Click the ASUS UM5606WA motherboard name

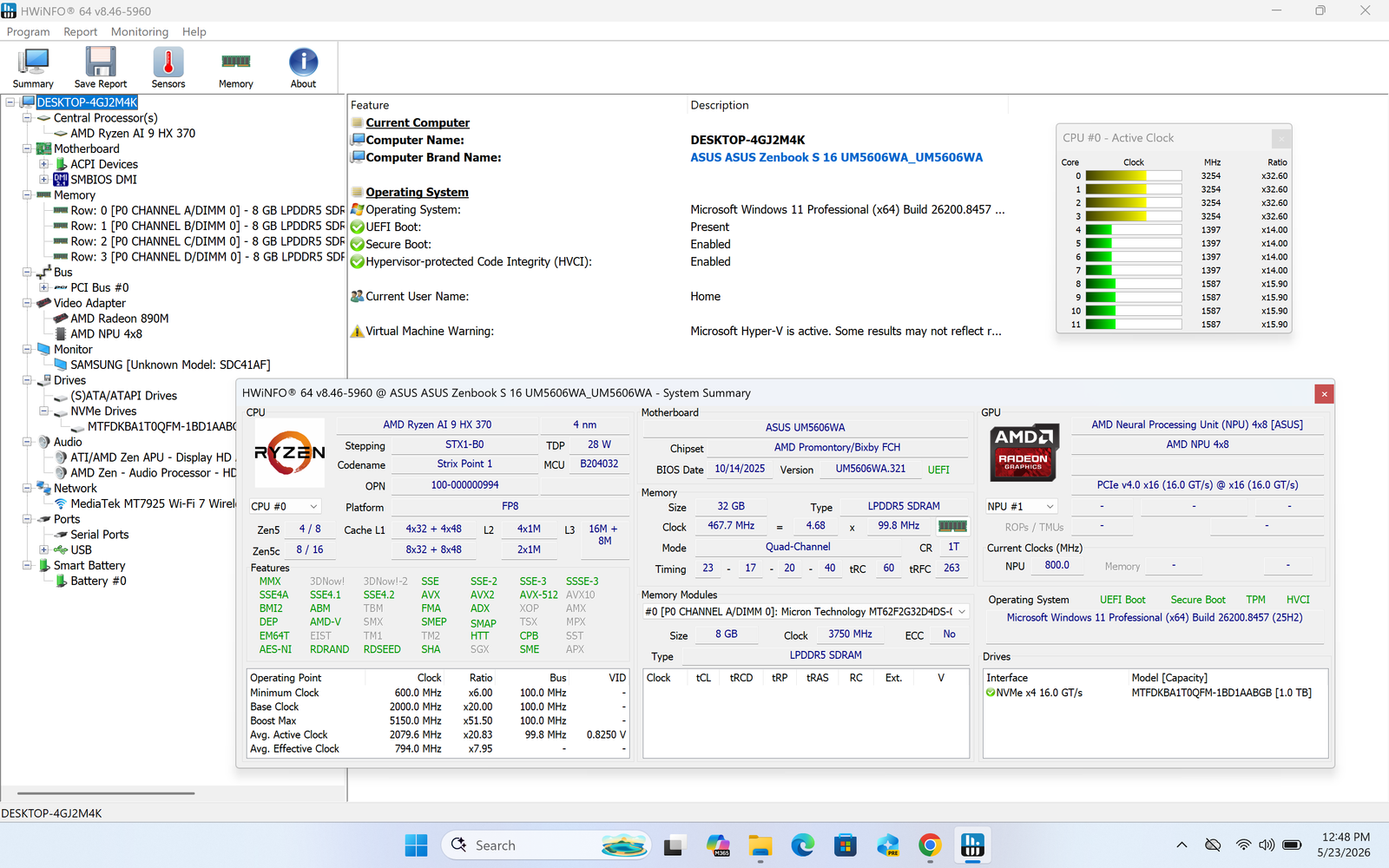pyautogui.click(x=805, y=427)
